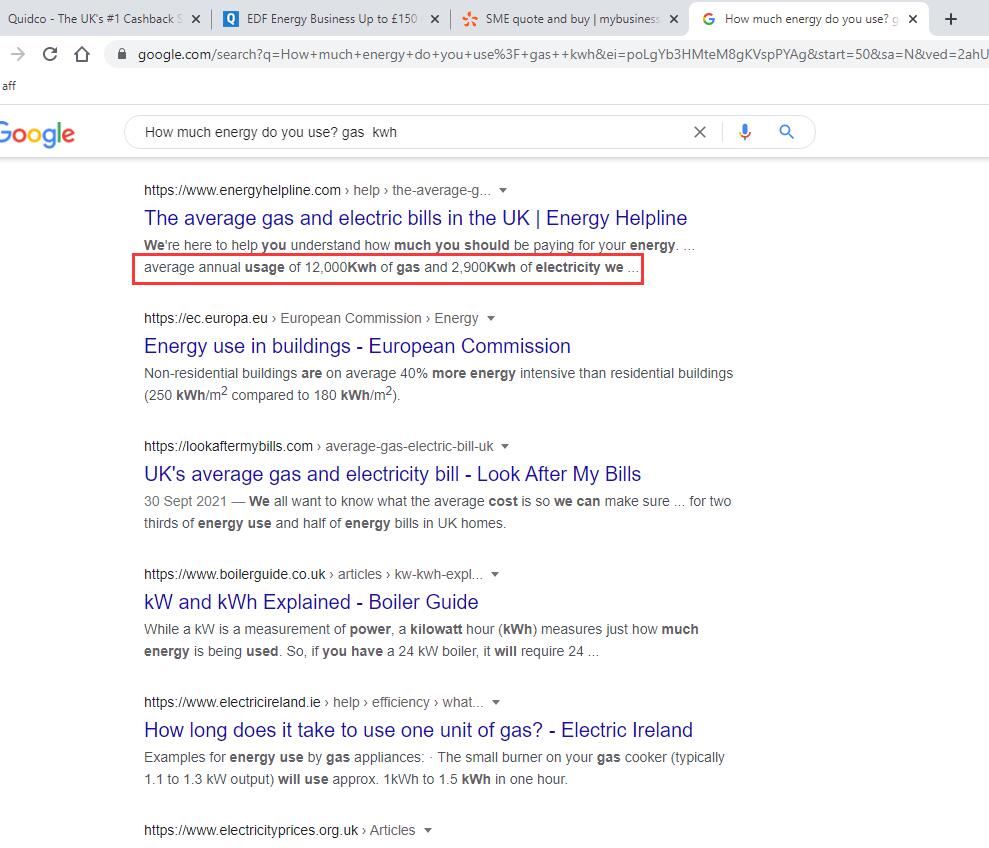Viewport: 989px width, 848px height.
Task: Click the browser address bar URL
Action: point(561,54)
